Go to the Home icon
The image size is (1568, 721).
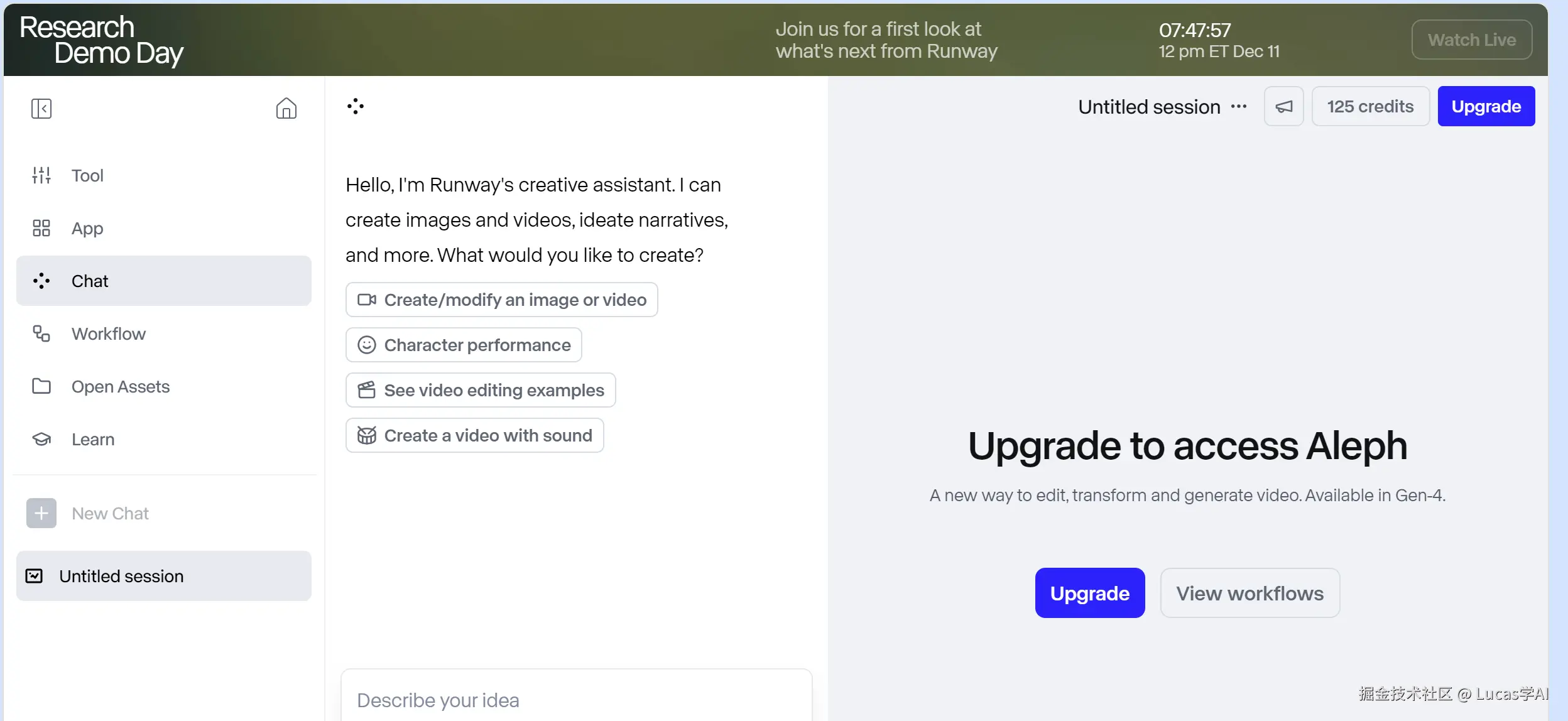tap(286, 109)
